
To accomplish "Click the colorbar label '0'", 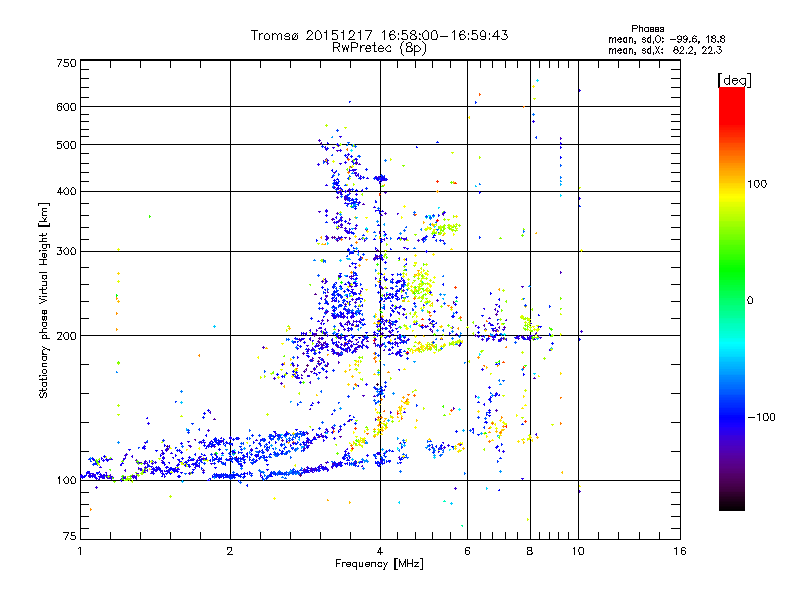I will (749, 301).
